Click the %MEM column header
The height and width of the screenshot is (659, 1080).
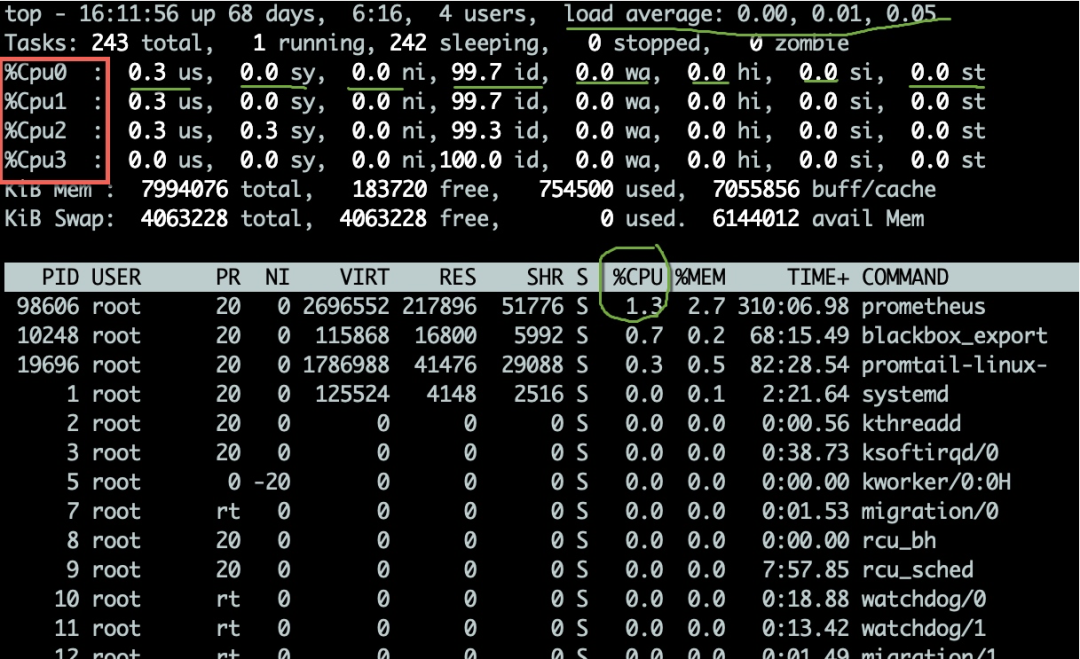tap(700, 277)
